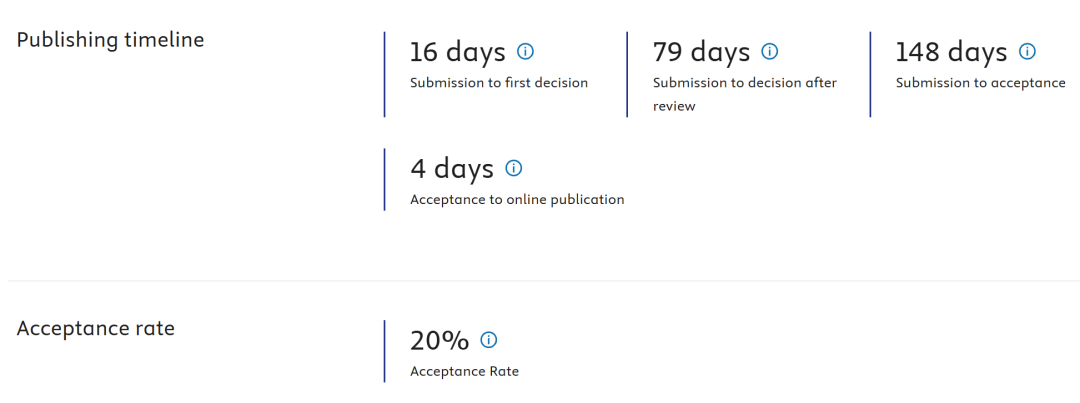Click the info icon beside 148 days

click(1026, 51)
